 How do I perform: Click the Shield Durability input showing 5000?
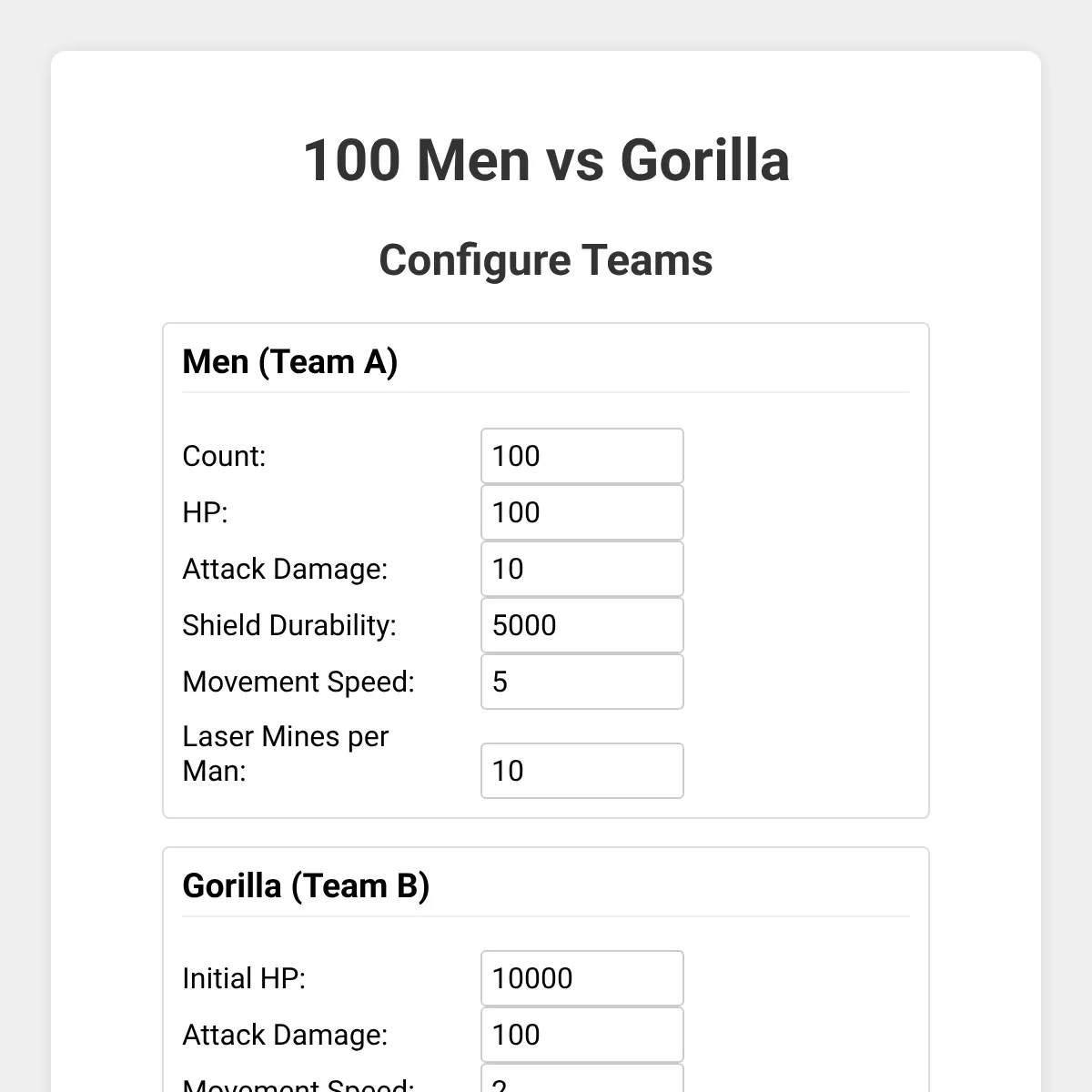[x=582, y=625]
